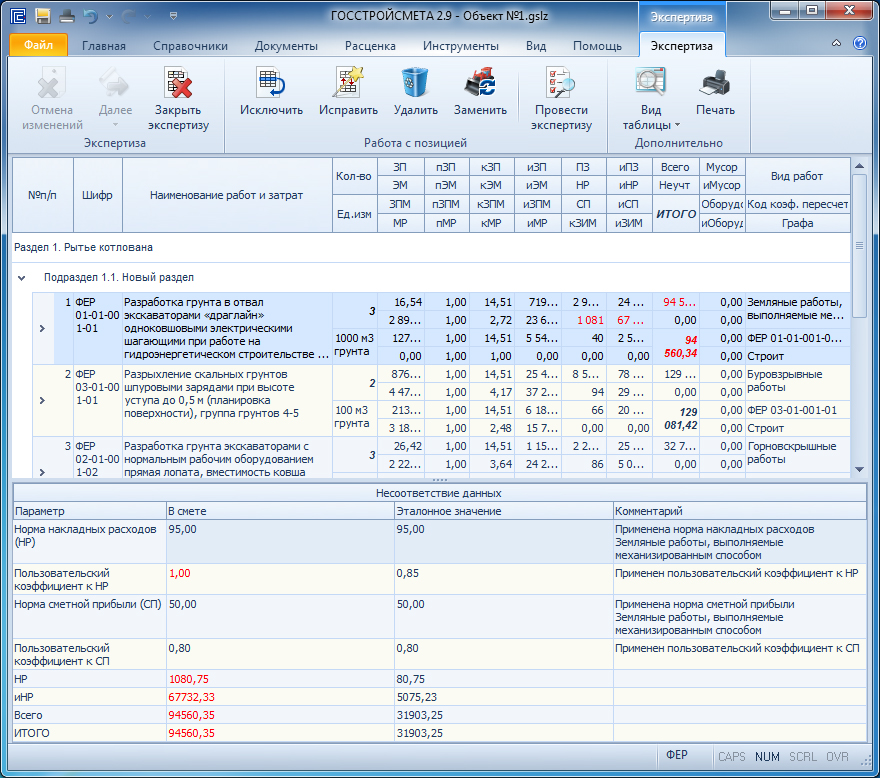Switch to the Документы tab
This screenshot has height=778, width=880.
pos(286,45)
